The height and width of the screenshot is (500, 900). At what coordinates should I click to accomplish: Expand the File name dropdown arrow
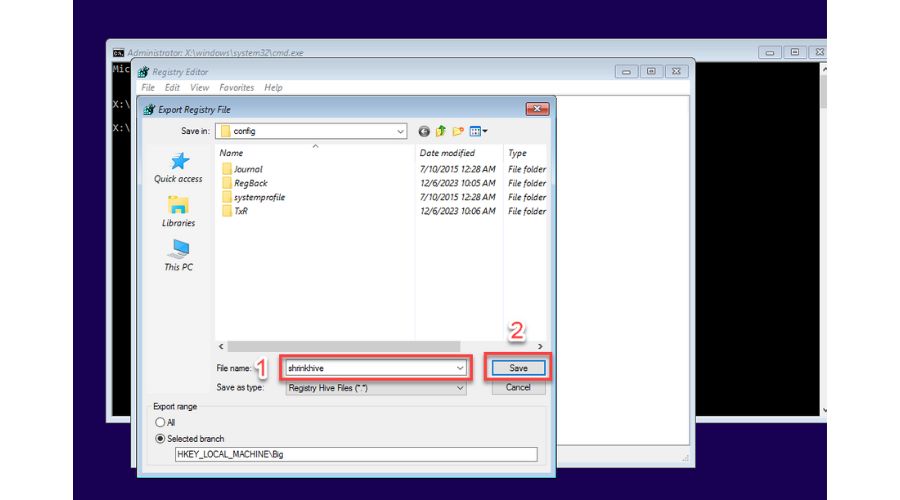point(460,368)
